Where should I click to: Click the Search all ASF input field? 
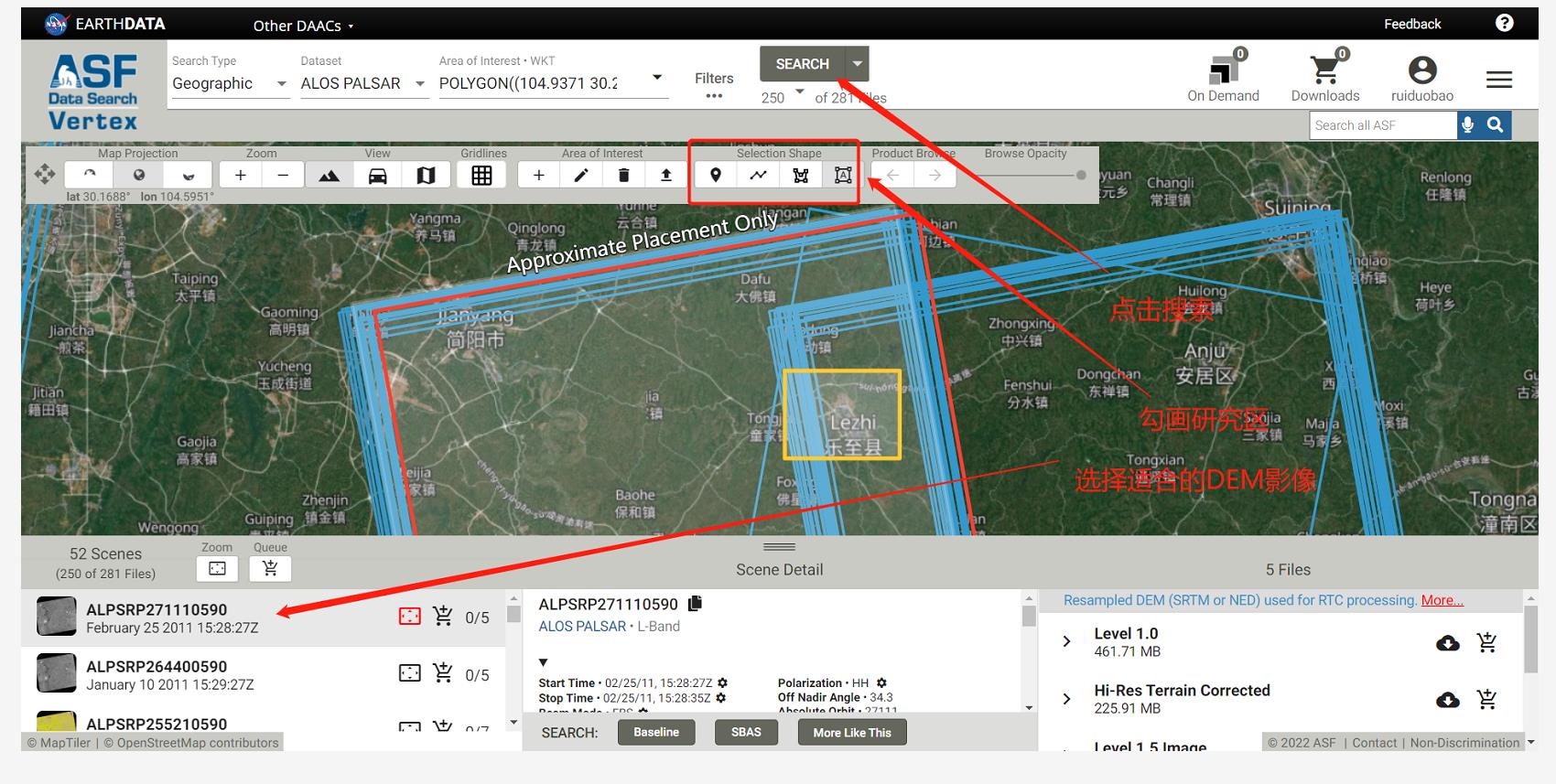1382,125
